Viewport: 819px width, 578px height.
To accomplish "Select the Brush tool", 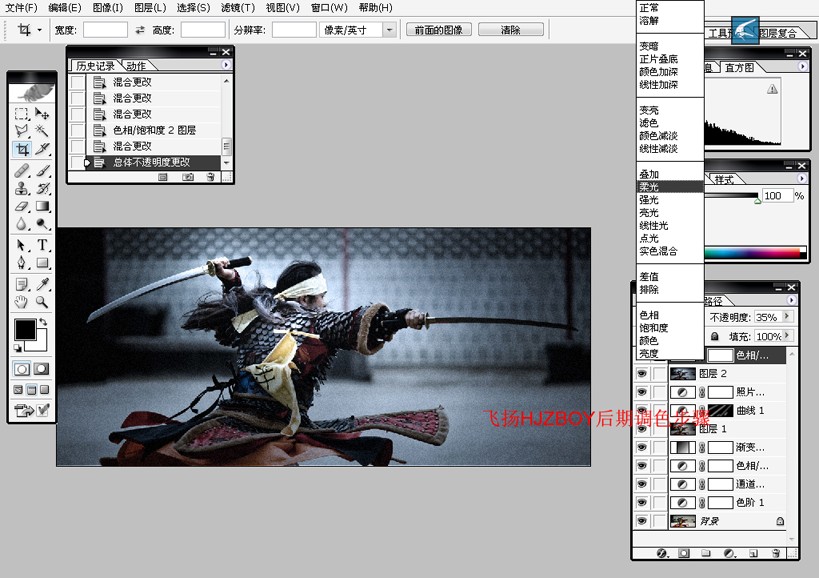I will (x=42, y=171).
